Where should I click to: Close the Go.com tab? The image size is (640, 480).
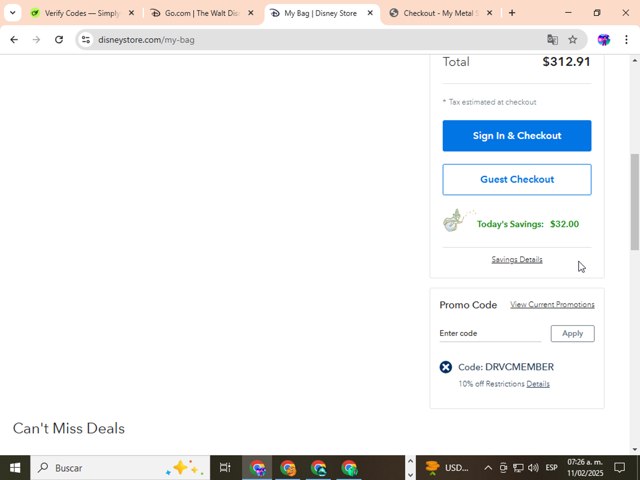251,13
